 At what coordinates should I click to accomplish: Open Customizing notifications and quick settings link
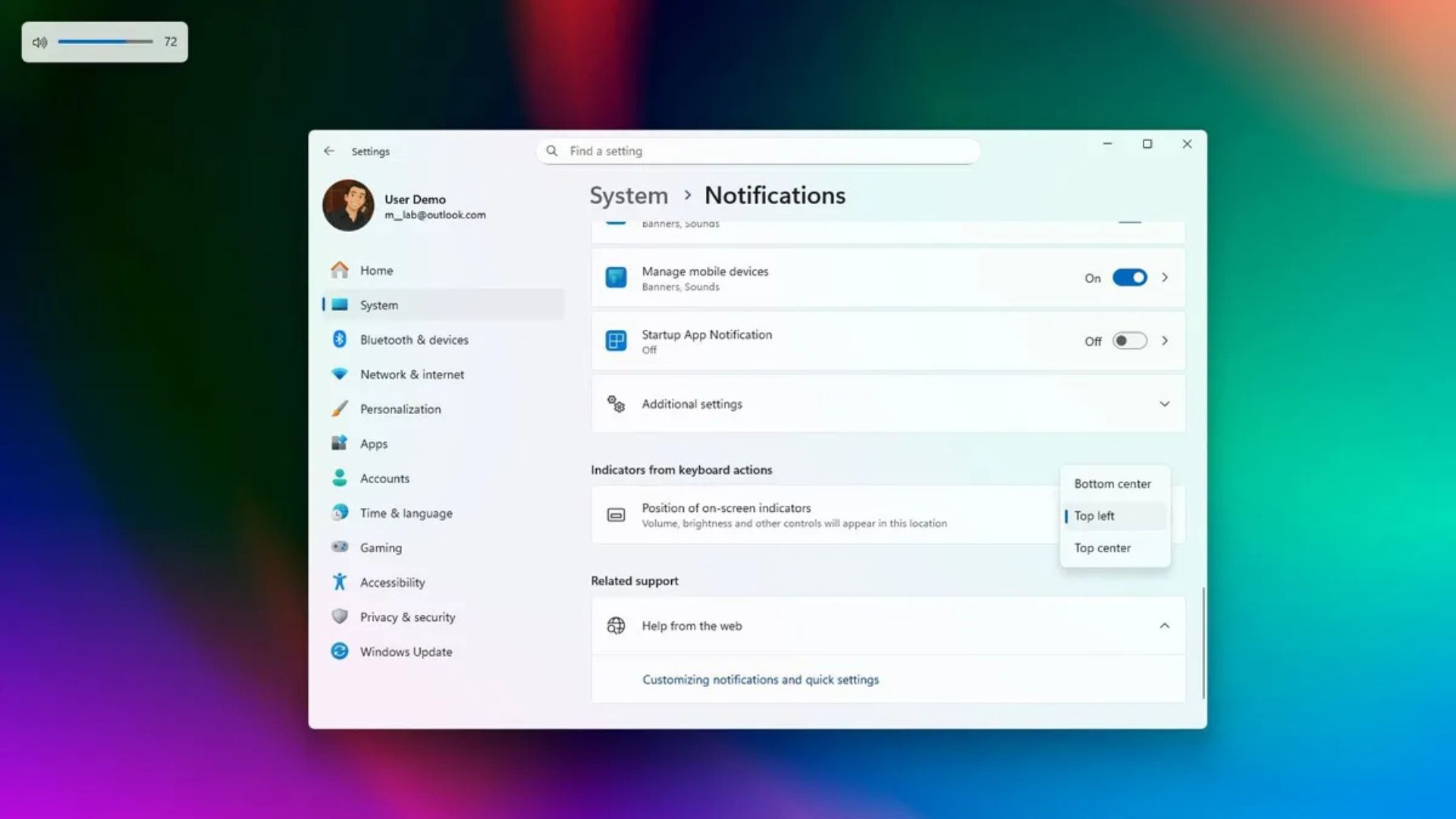click(x=761, y=679)
